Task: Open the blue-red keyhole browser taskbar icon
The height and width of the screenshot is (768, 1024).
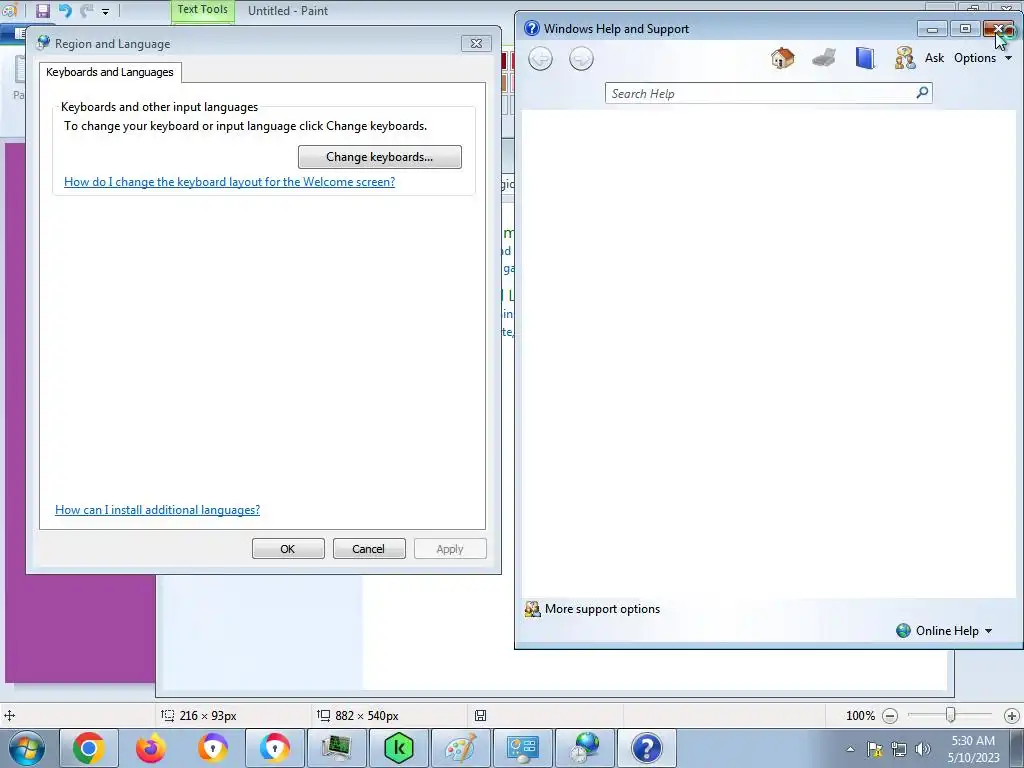Action: tap(274, 748)
